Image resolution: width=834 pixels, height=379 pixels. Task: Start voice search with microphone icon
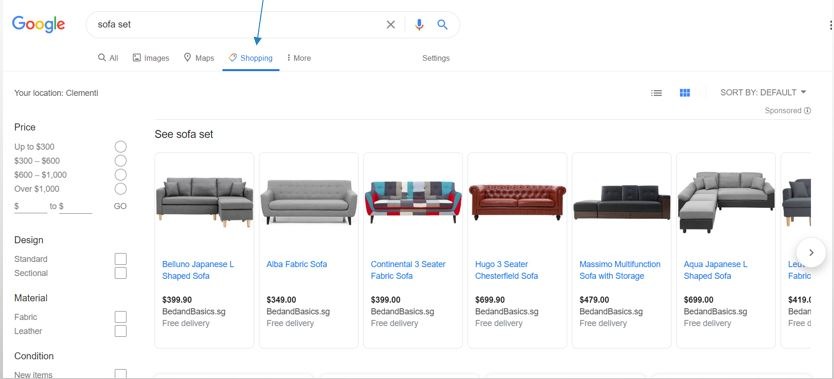point(419,24)
